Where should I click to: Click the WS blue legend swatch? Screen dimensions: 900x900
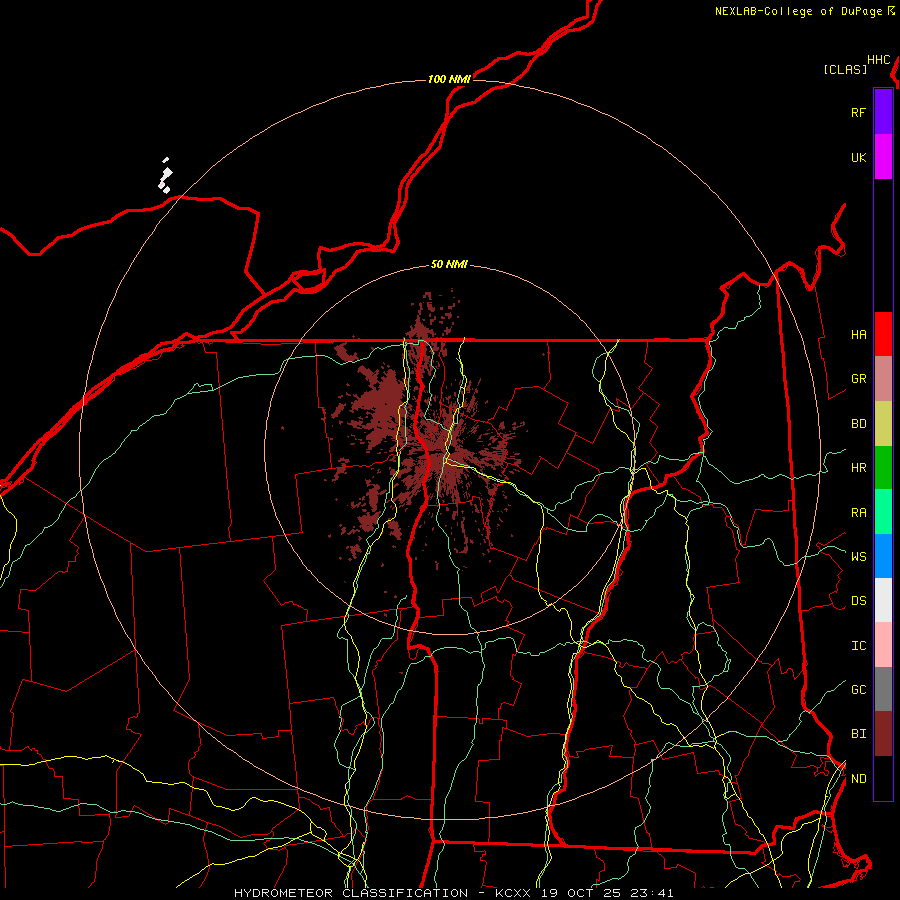click(883, 556)
